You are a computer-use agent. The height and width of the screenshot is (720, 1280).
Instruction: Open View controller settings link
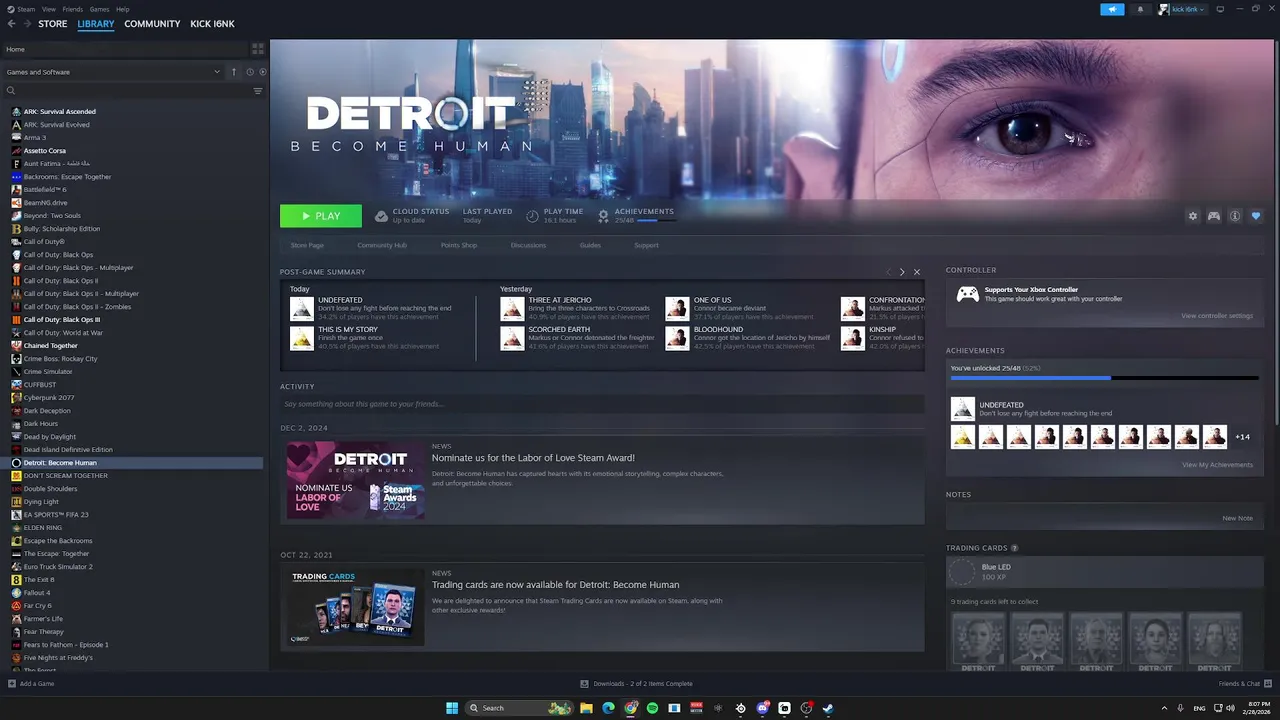[x=1217, y=316]
